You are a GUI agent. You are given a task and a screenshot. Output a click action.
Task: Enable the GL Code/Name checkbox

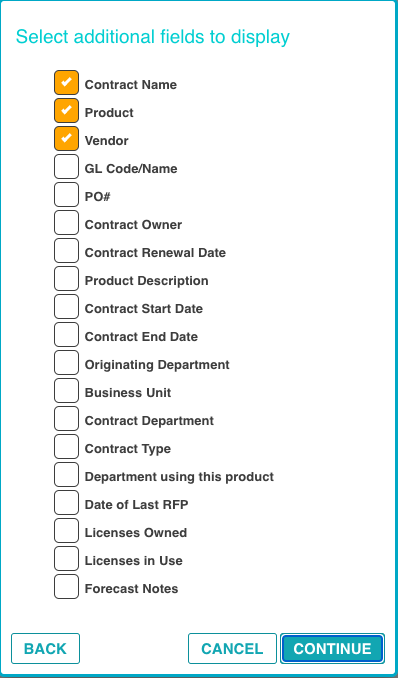coord(66,166)
